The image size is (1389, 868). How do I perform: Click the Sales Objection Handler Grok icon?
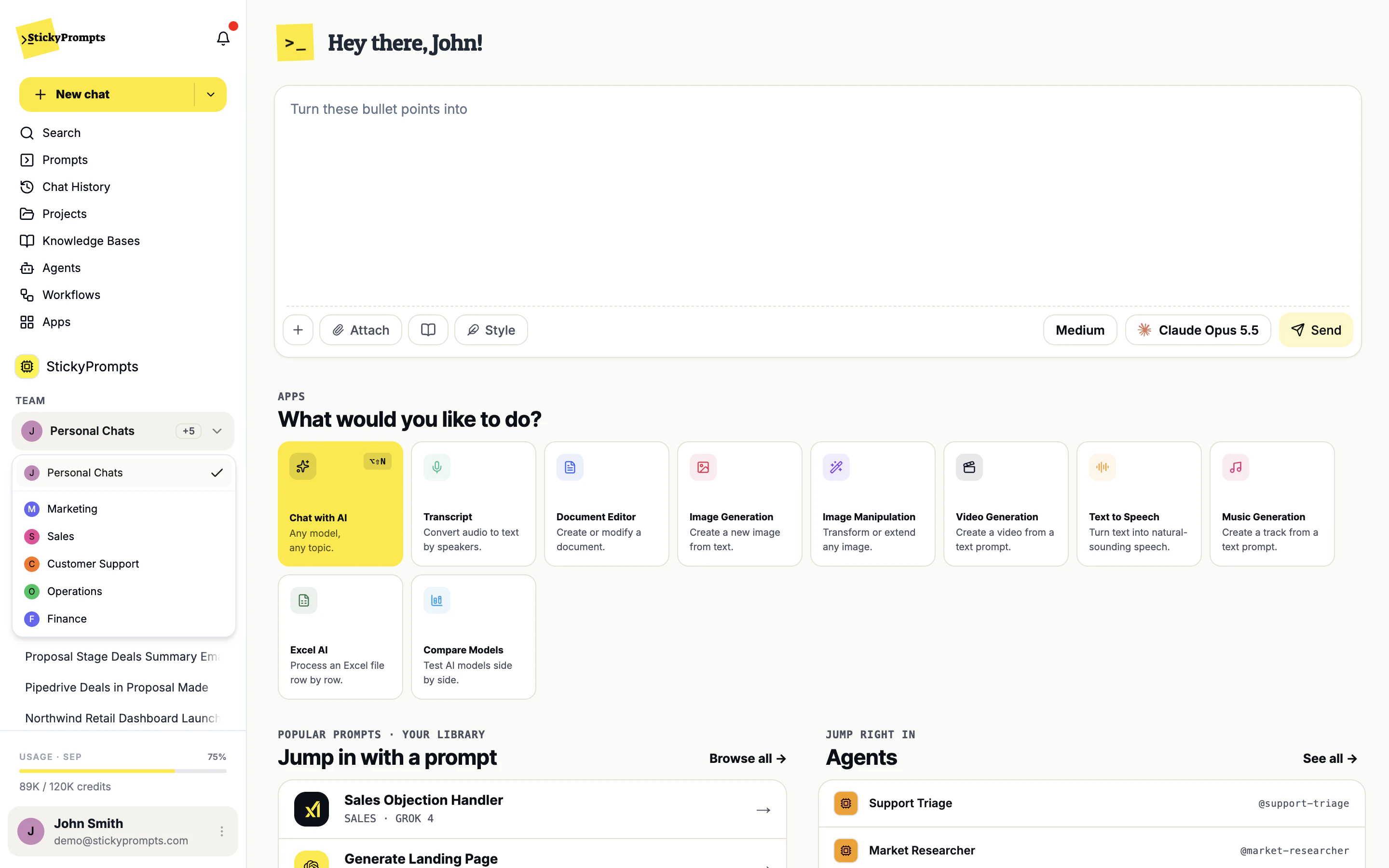[312, 810]
